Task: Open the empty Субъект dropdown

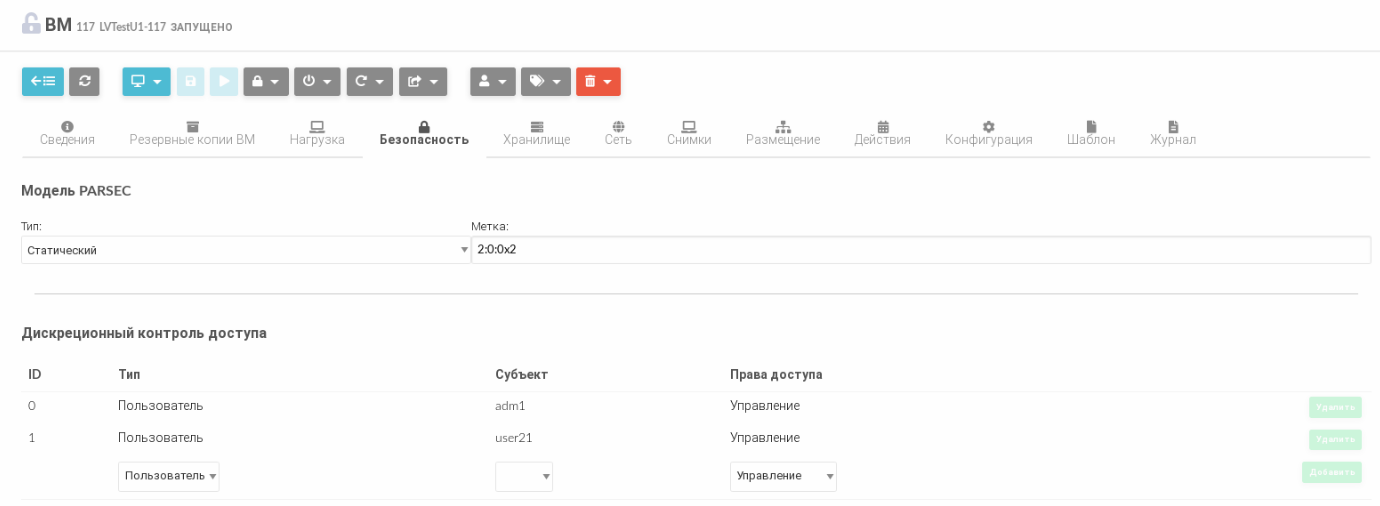Action: pyautogui.click(x=524, y=476)
